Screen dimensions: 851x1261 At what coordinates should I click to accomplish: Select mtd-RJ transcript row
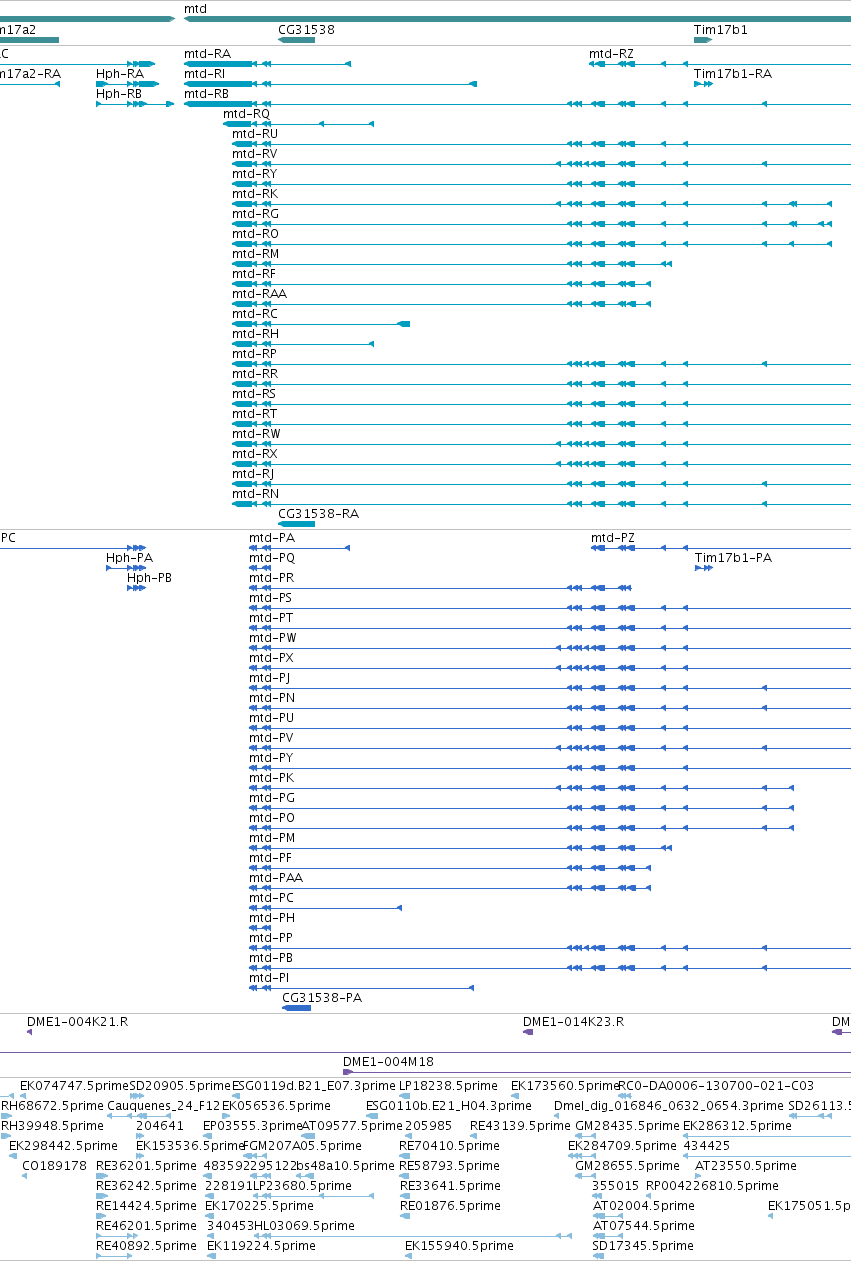[x=253, y=473]
